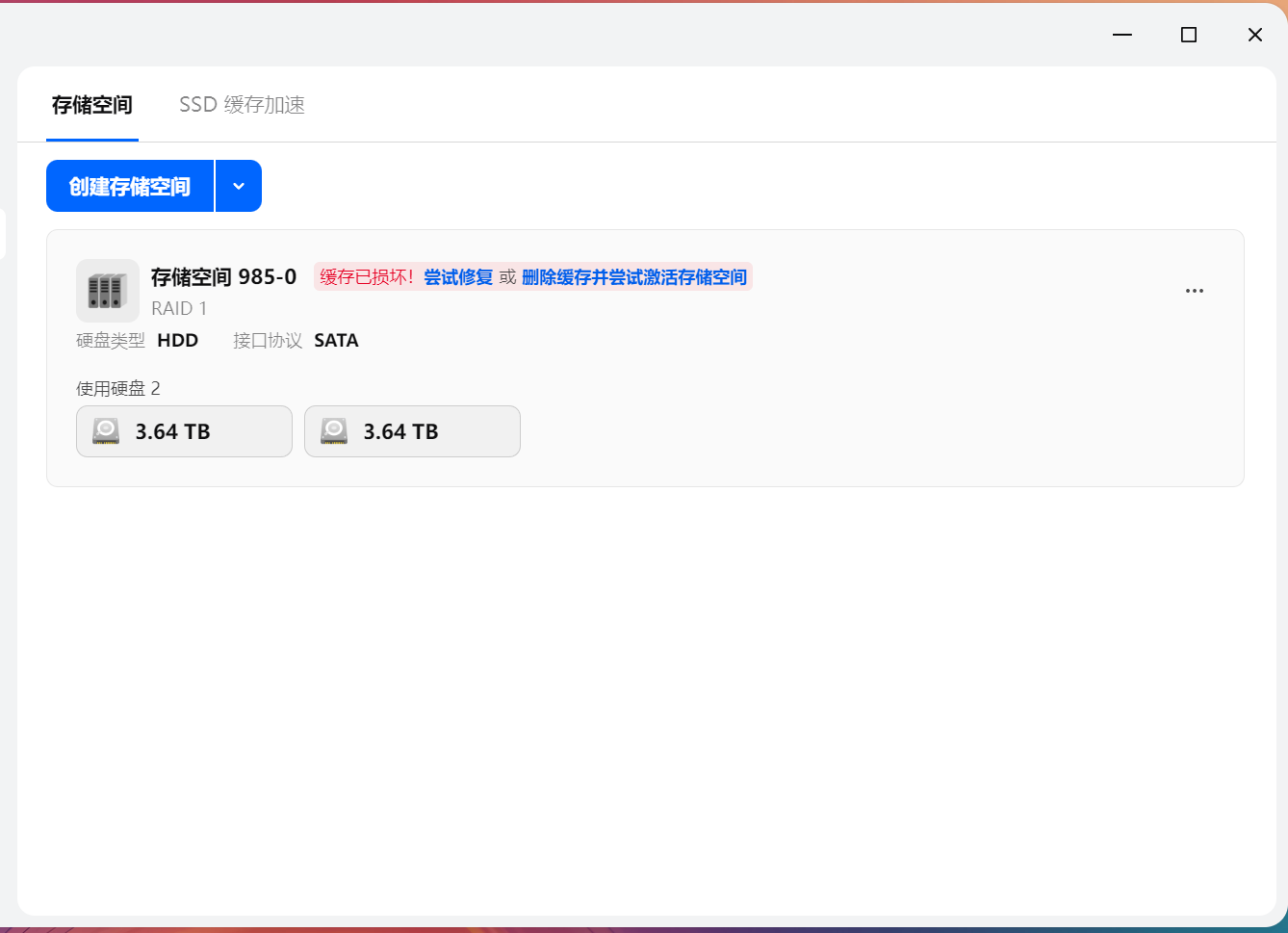The width and height of the screenshot is (1288, 933).
Task: Click the 尝试修复 link
Action: click(x=458, y=277)
